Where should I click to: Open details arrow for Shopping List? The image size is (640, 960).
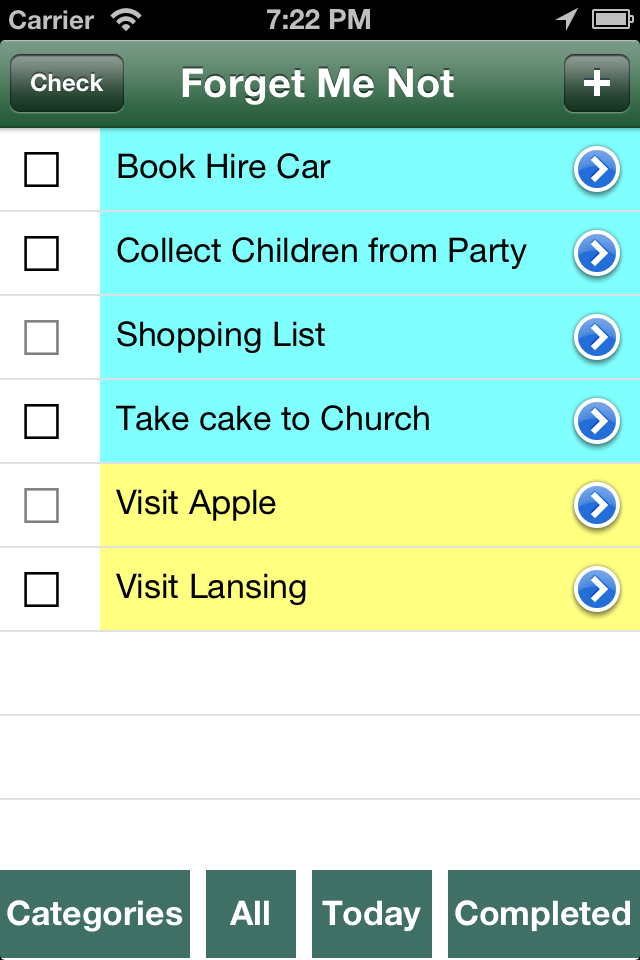(596, 339)
